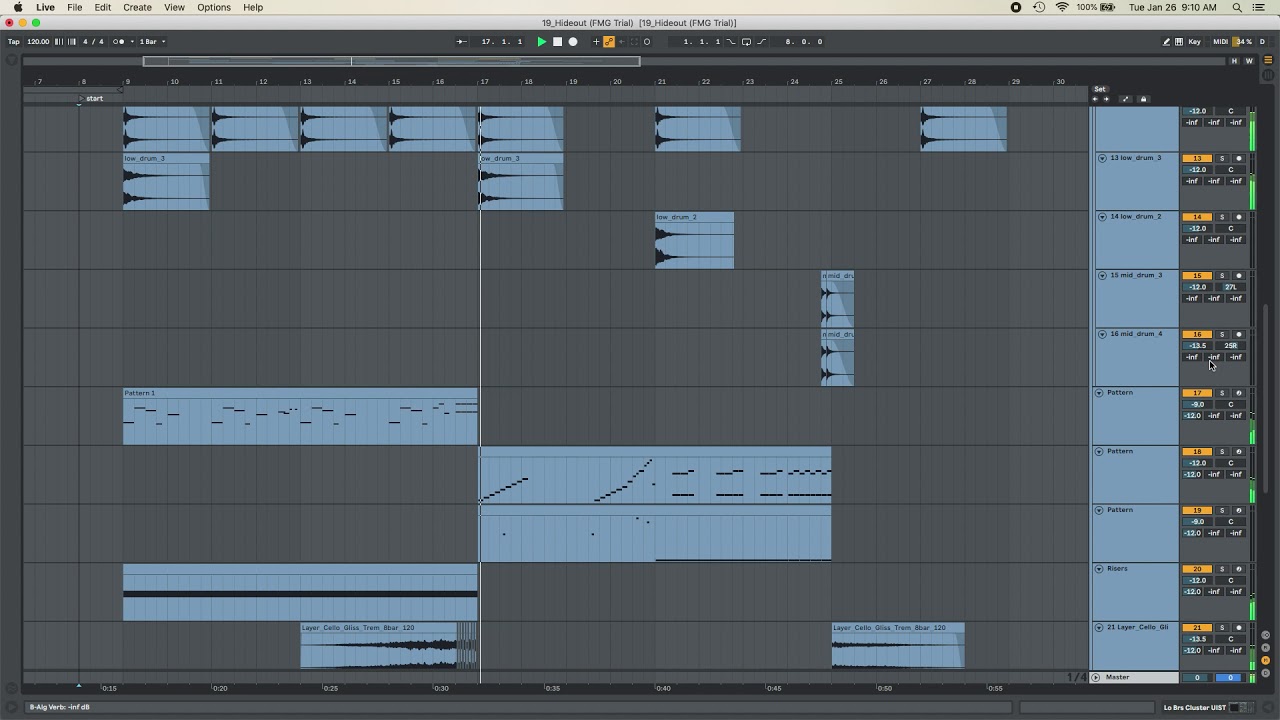The image size is (1280, 720).
Task: Collapse the Risers track
Action: (1099, 568)
